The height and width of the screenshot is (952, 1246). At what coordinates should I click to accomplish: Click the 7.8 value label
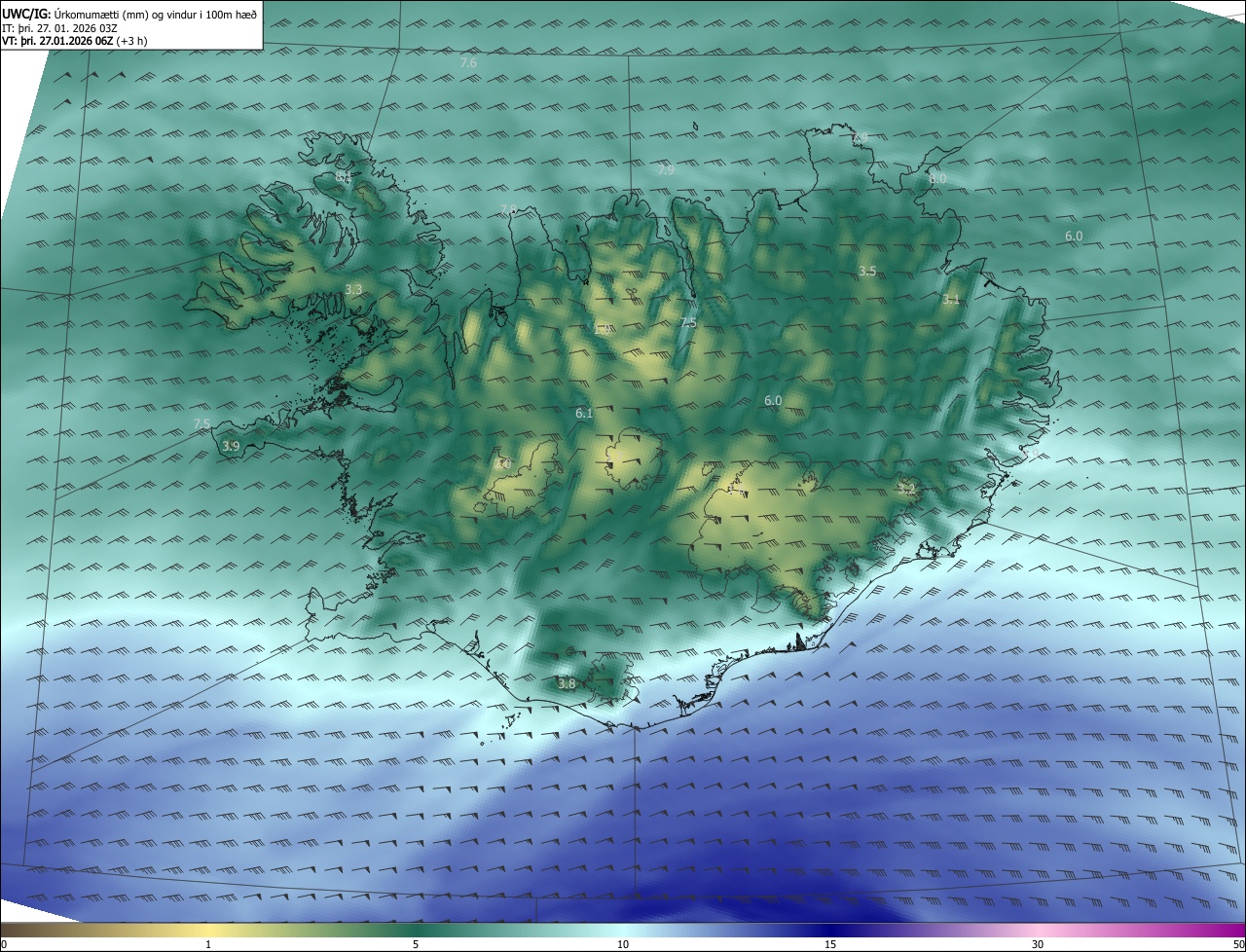coord(508,210)
